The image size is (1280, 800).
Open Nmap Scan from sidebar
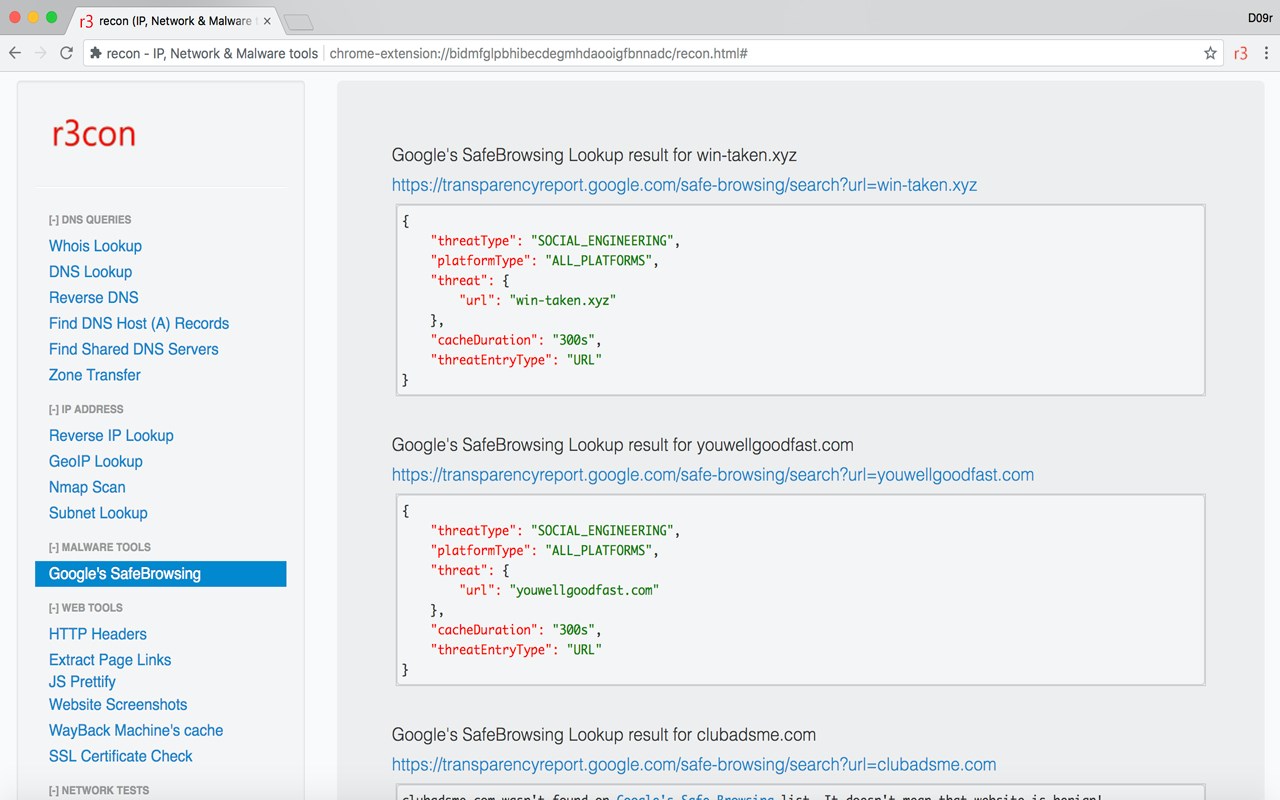click(x=87, y=487)
